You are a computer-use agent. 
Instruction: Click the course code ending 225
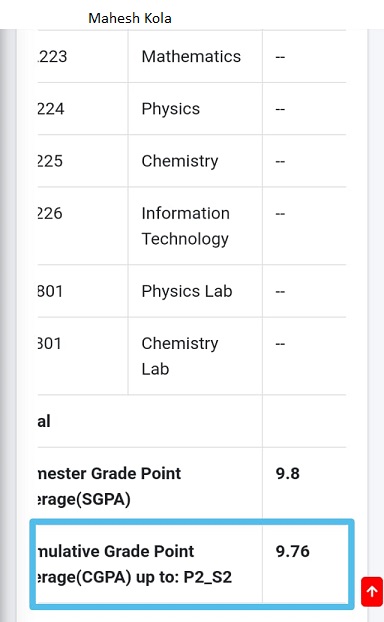50,161
